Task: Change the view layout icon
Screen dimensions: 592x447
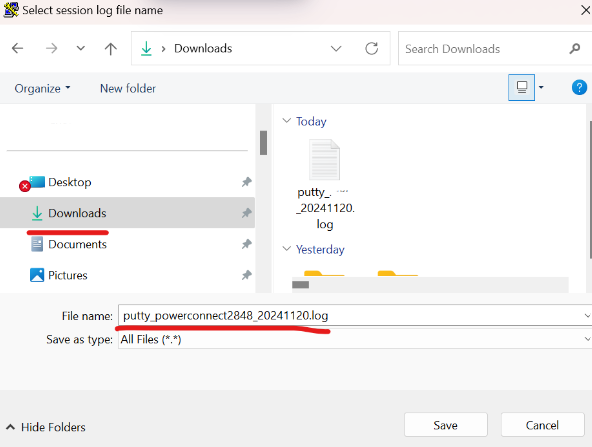Action: [521, 88]
